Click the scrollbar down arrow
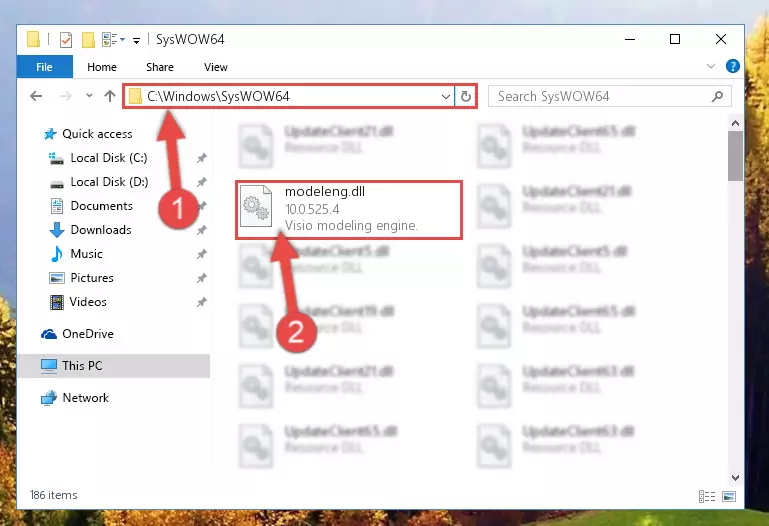The image size is (769, 526). [735, 477]
